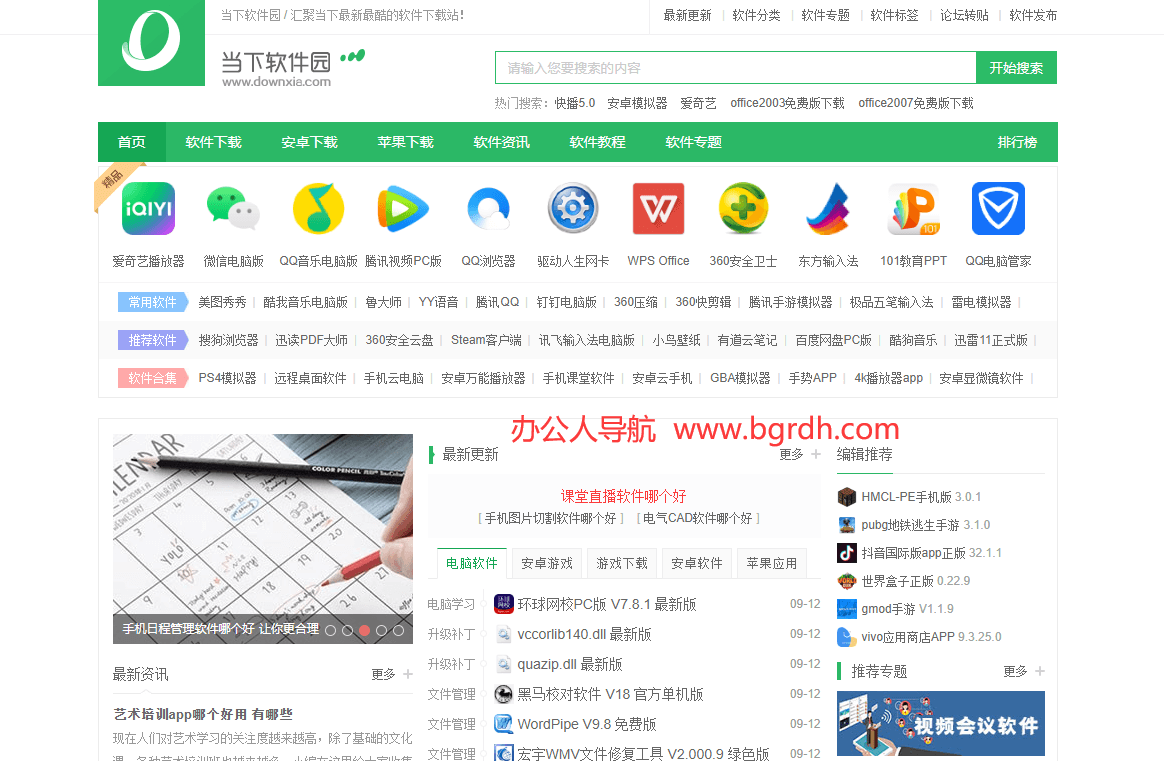Open the 360安全卫士 icon
This screenshot has height=761, width=1164.
click(x=743, y=208)
